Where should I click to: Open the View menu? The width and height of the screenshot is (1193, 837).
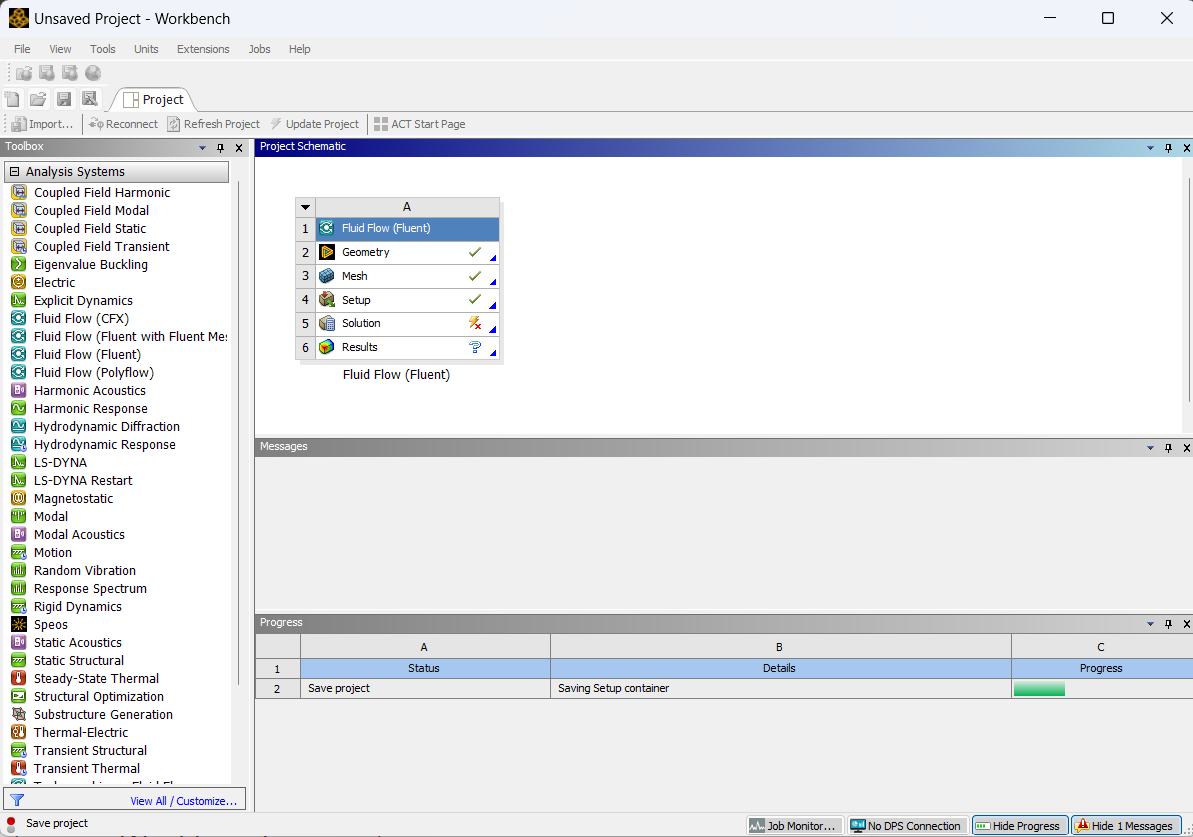coord(60,49)
